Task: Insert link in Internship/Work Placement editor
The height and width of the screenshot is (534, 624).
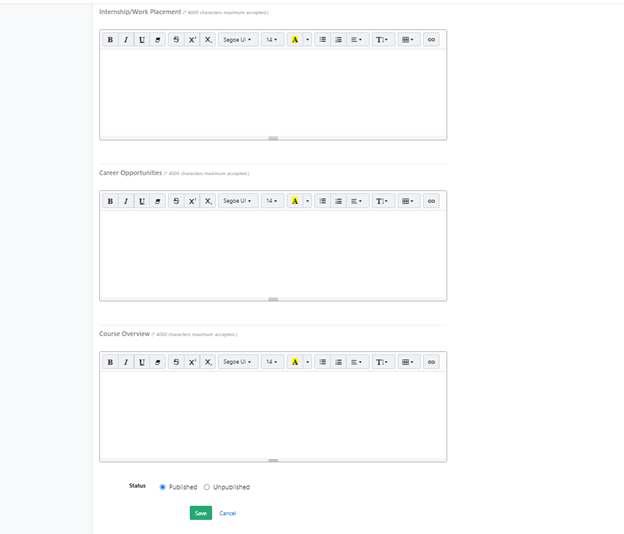Action: click(x=431, y=40)
